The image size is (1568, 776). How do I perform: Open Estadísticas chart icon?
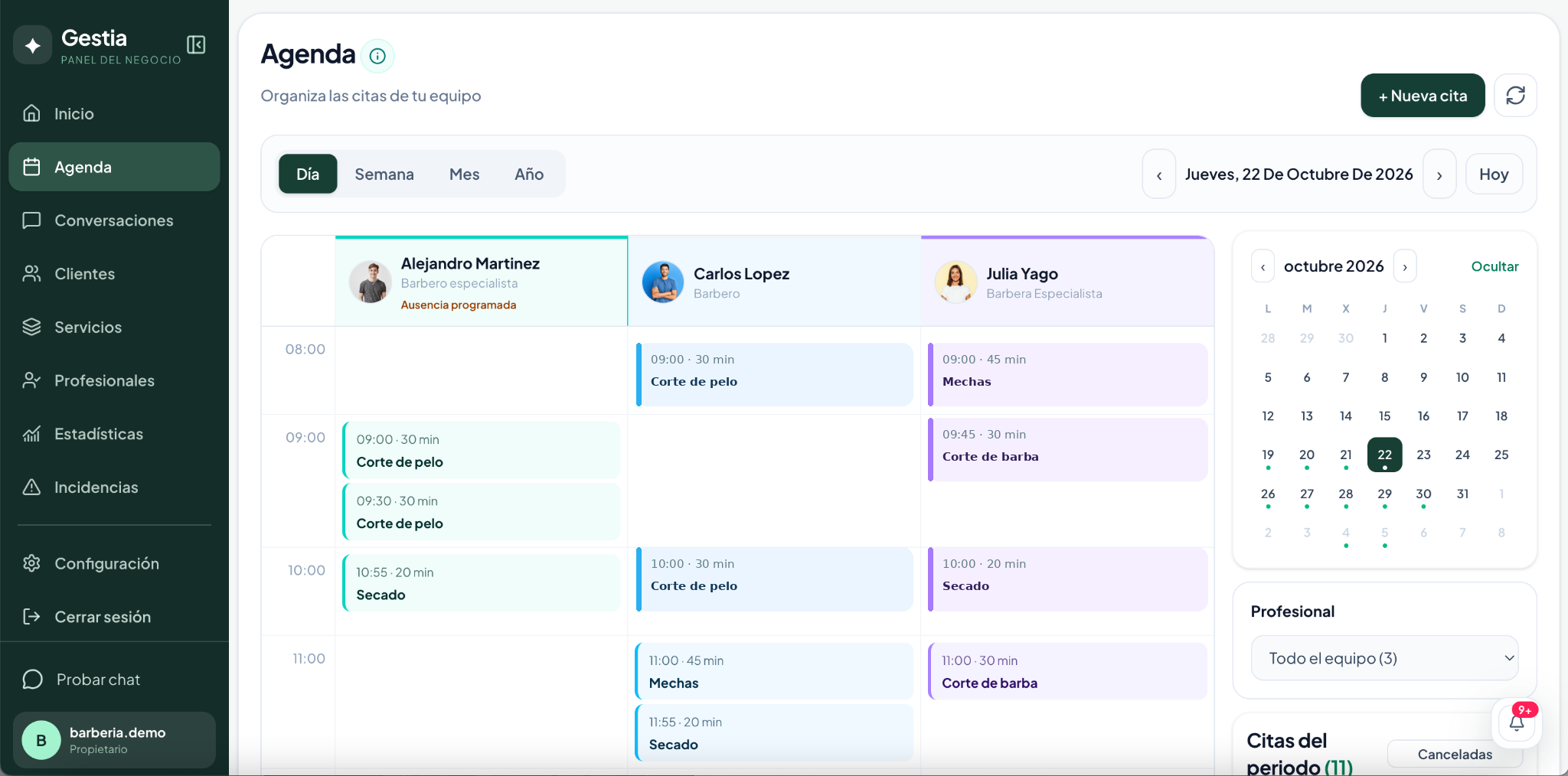click(31, 434)
